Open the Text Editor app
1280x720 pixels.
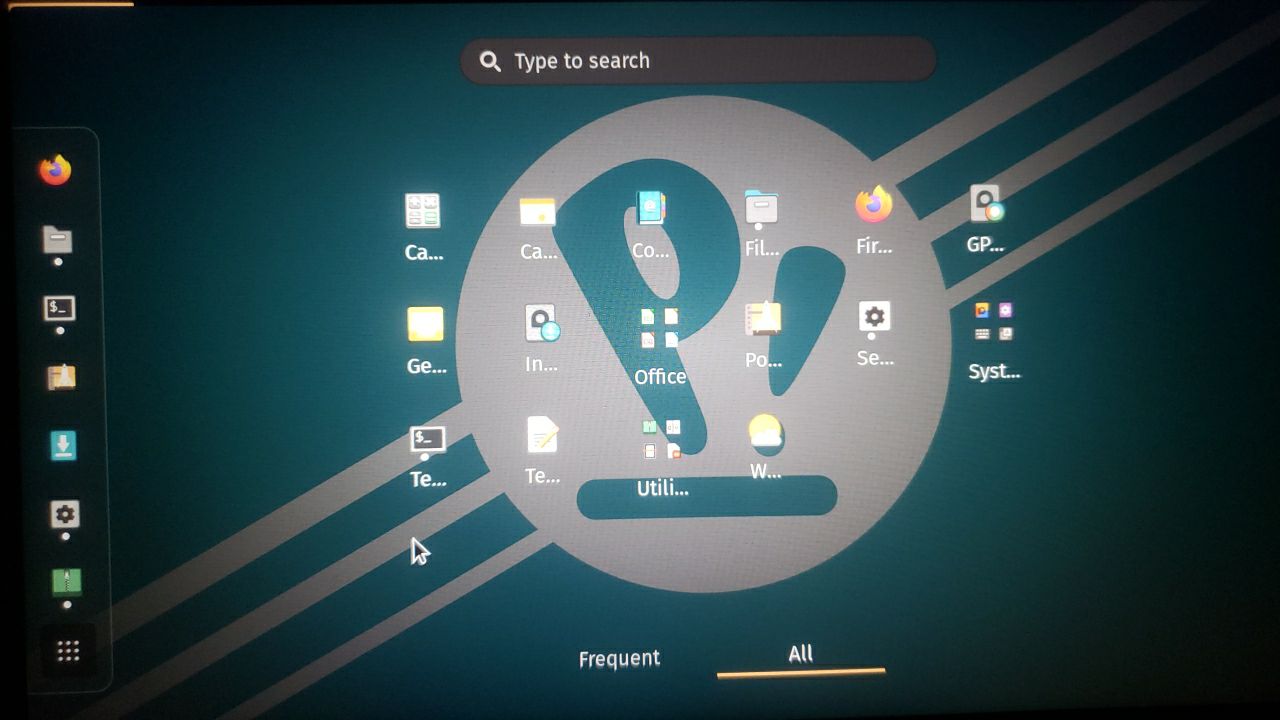point(542,435)
